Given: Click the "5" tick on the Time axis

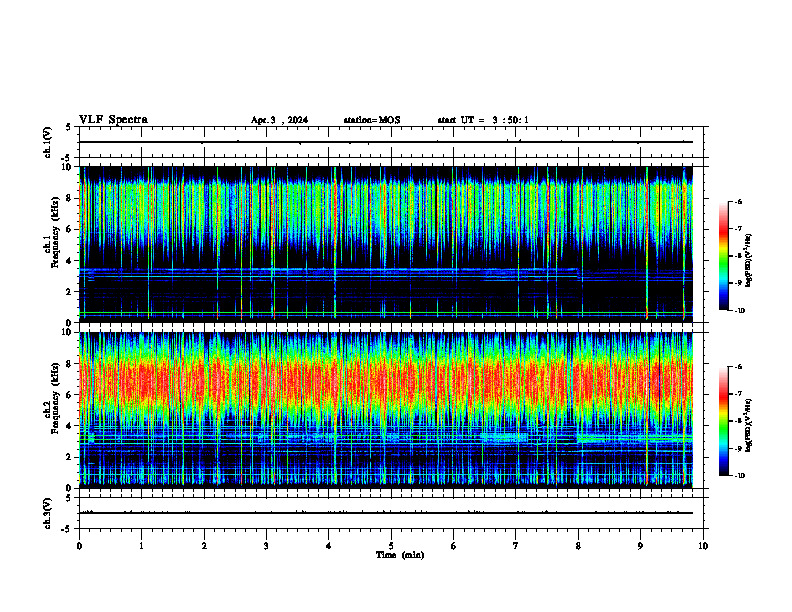Looking at the screenshot, I should pyautogui.click(x=391, y=546).
